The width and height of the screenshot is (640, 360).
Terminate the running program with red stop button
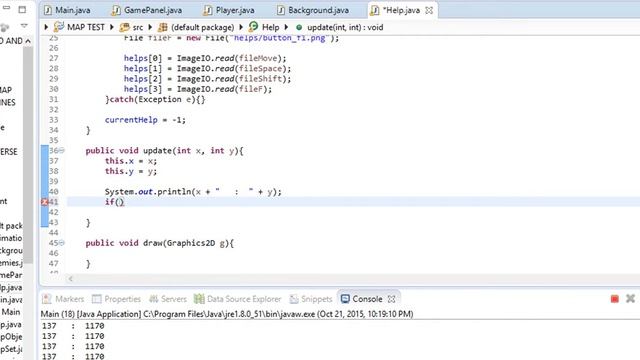click(615, 299)
